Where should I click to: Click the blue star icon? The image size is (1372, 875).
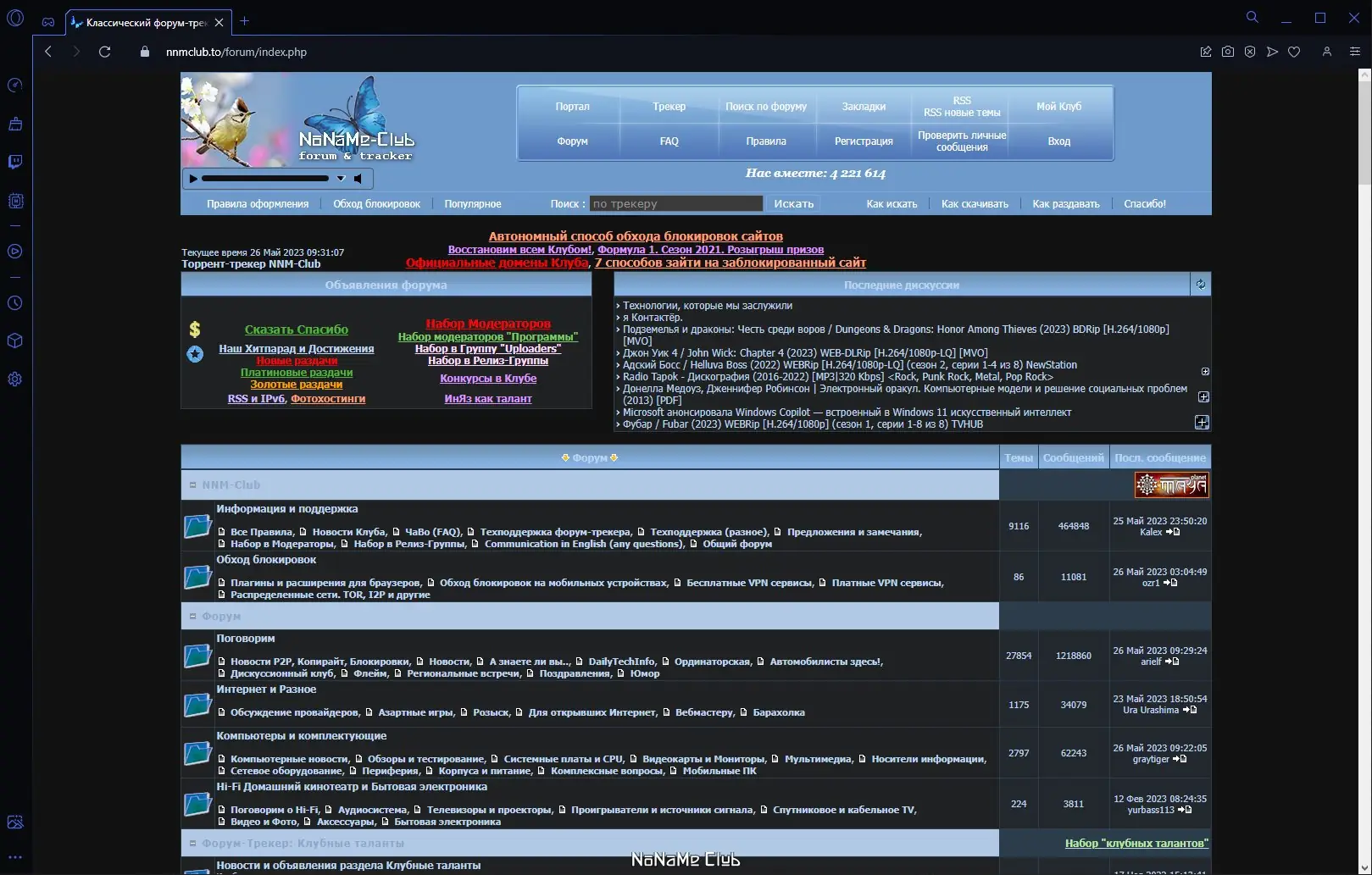(195, 354)
